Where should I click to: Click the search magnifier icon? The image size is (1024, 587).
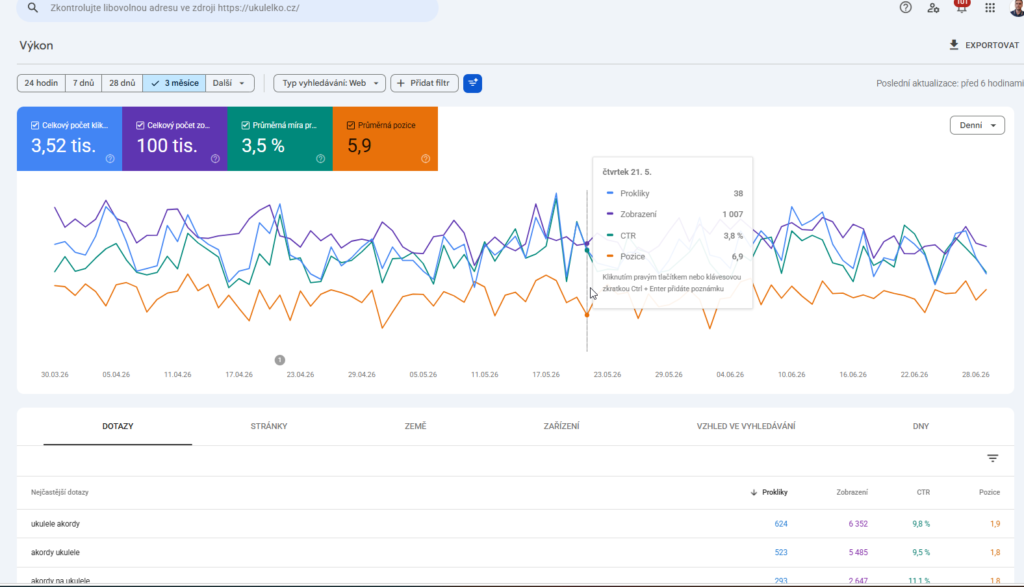pos(33,8)
